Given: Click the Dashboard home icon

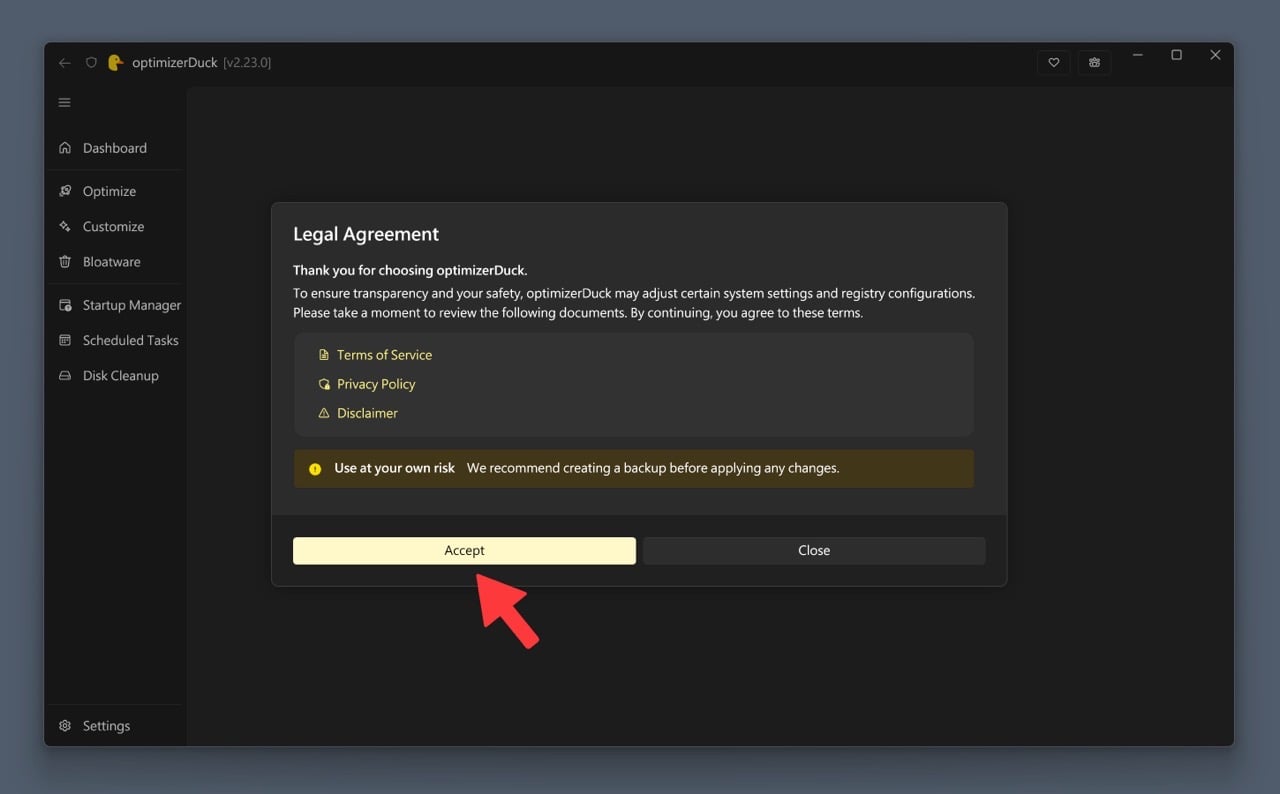Looking at the screenshot, I should point(65,148).
